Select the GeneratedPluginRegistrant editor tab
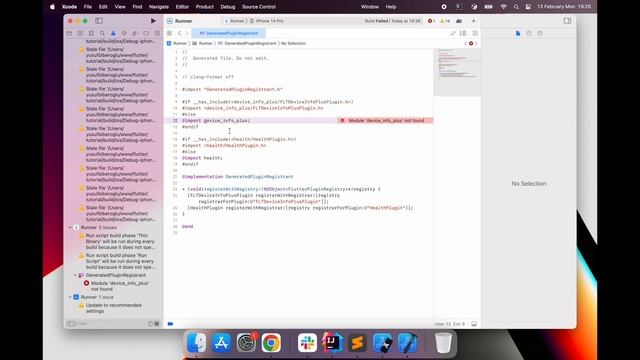 (229, 33)
